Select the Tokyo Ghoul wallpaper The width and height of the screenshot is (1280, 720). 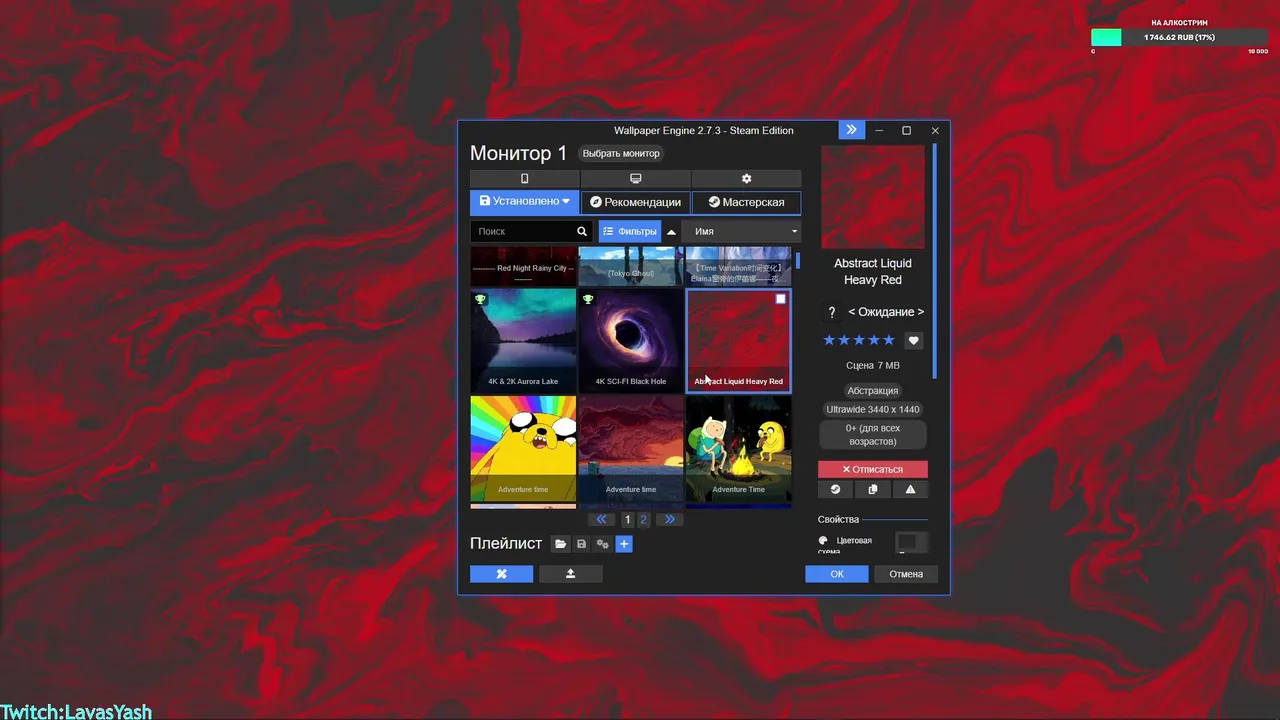631,266
